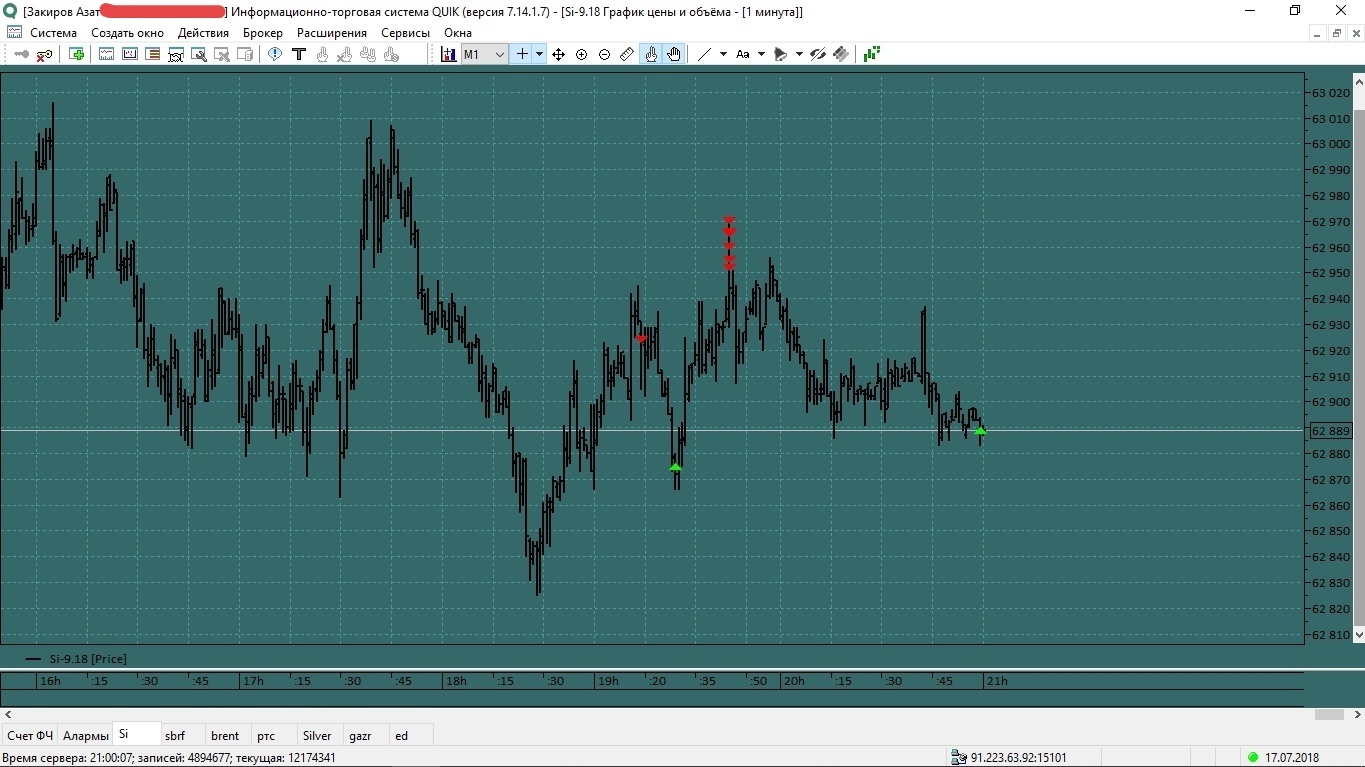Click the green plus add tab icon
Image resolution: width=1365 pixels, height=767 pixels.
click(76, 54)
